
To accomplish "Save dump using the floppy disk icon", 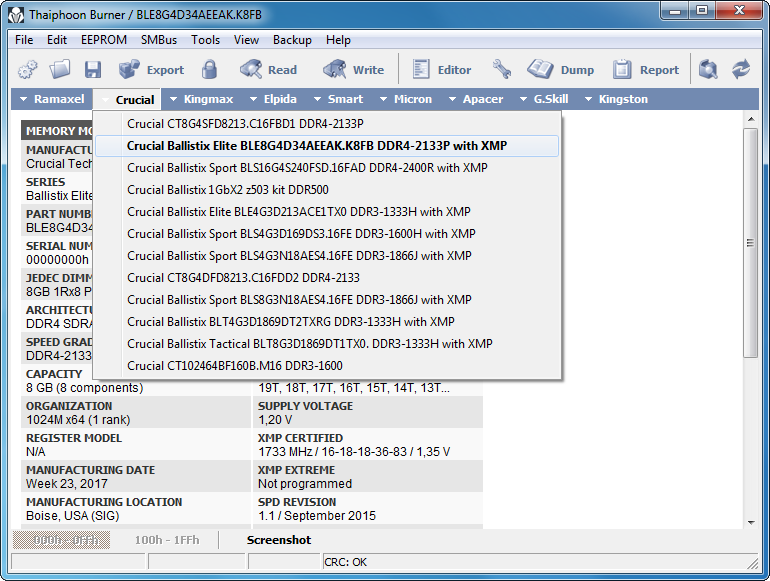I will point(93,70).
